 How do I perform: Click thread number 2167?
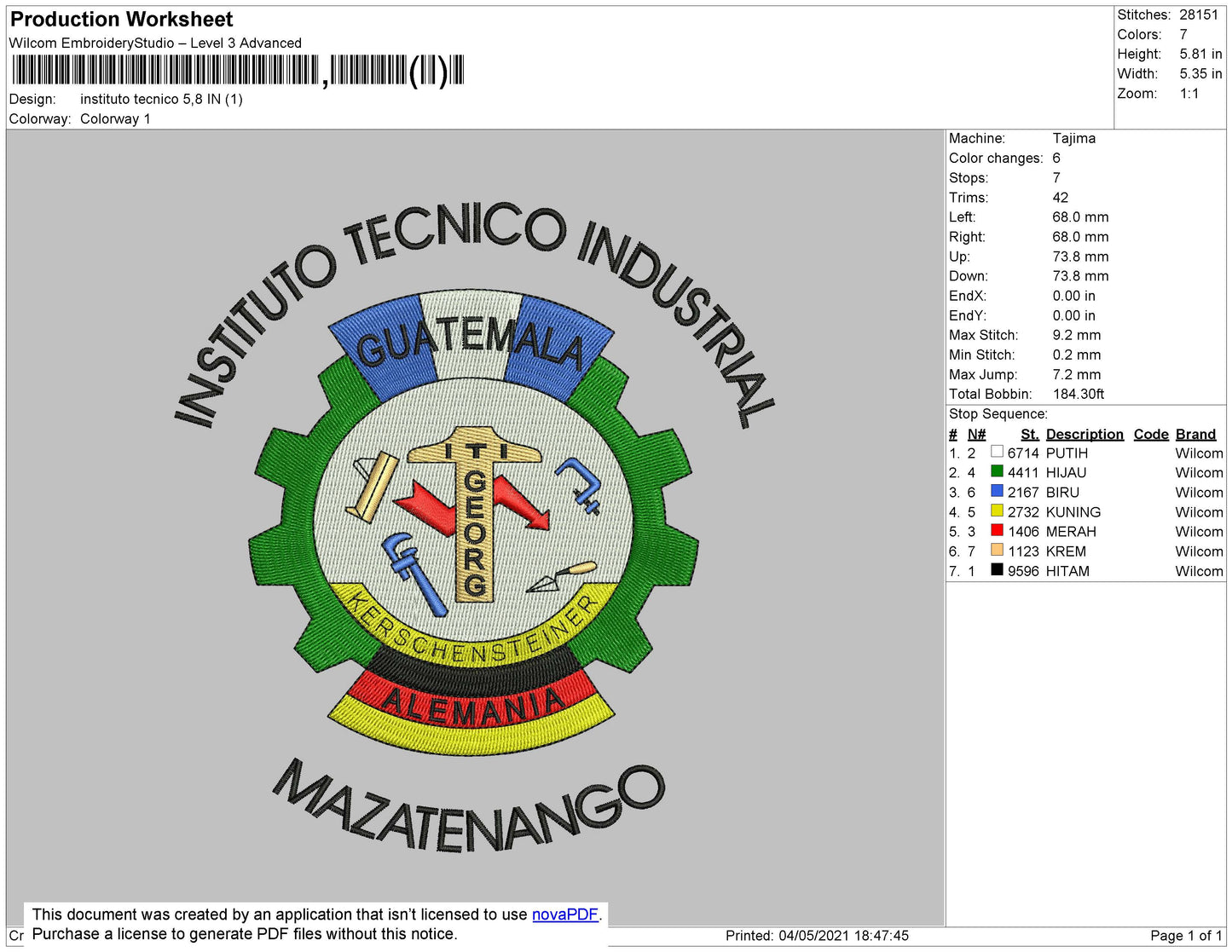click(1023, 492)
